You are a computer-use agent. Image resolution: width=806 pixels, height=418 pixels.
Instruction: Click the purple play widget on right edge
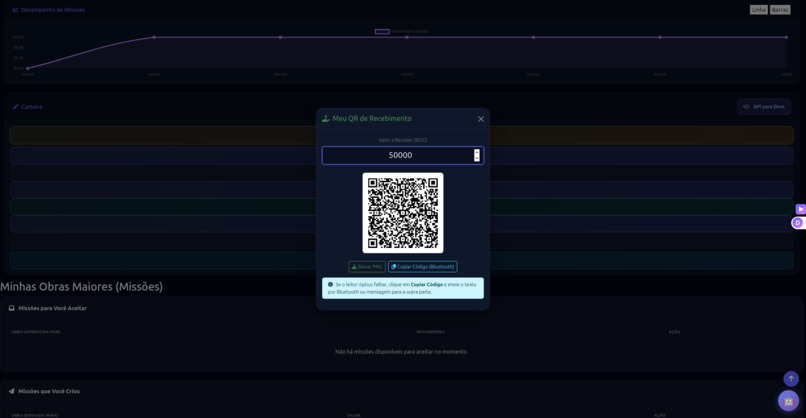pos(800,209)
